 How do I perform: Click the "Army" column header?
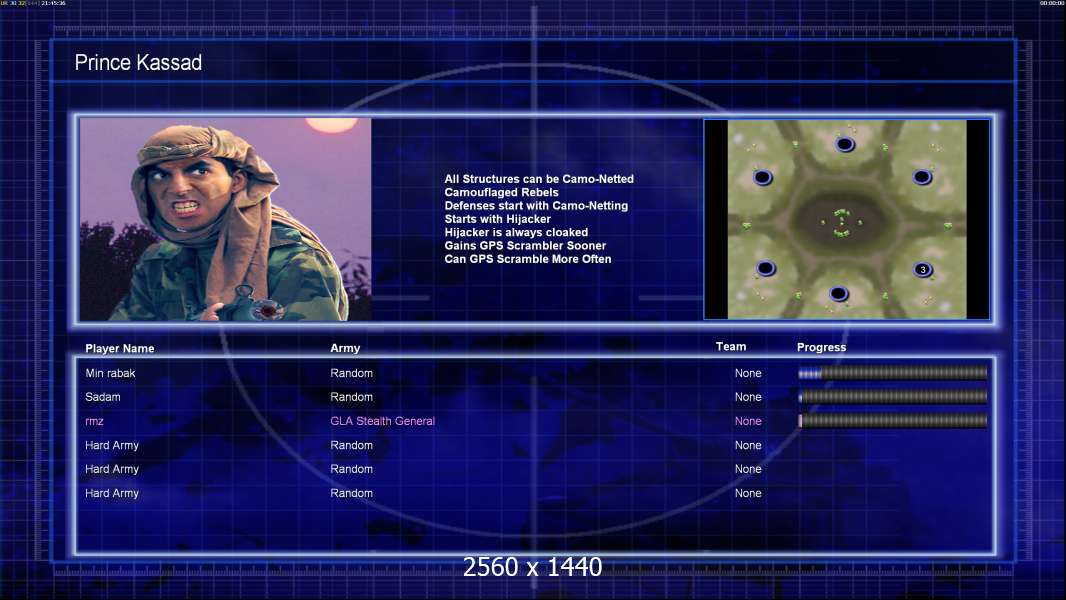pos(345,348)
